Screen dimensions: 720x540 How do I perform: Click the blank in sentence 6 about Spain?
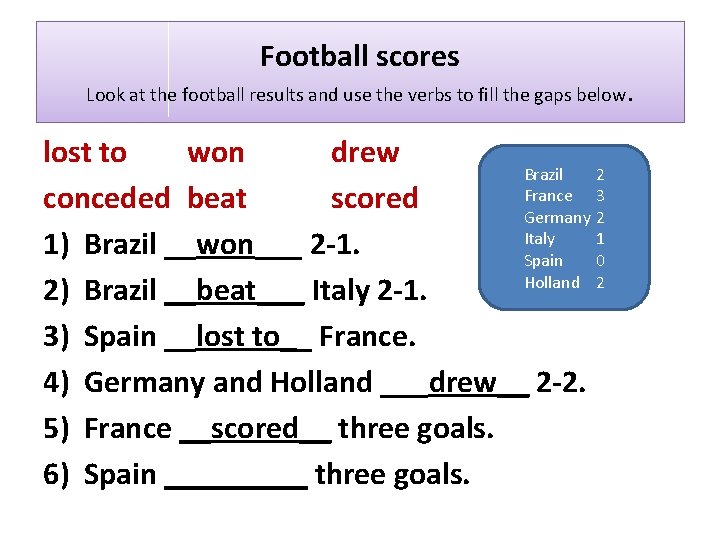pyautogui.click(x=236, y=474)
